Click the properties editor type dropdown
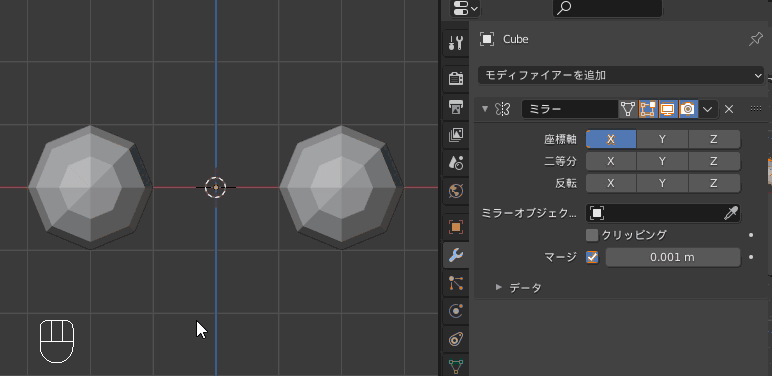772x376 pixels. click(465, 8)
